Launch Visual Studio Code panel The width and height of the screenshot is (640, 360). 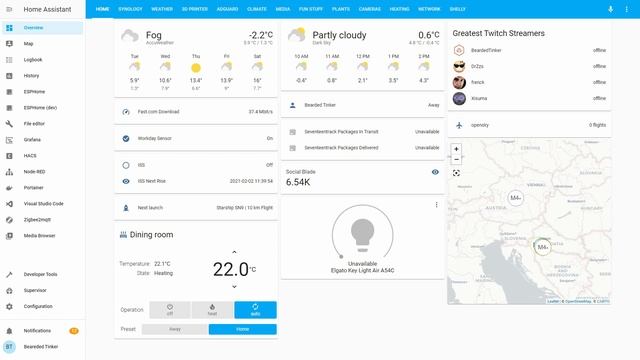42,204
